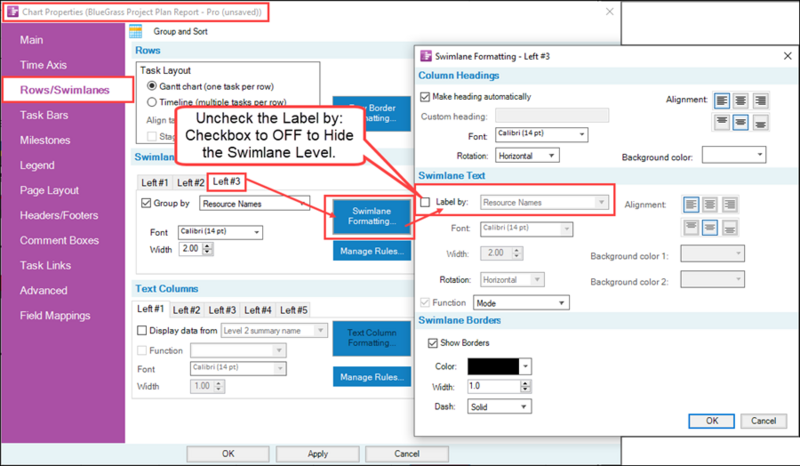Toggle Function checkbox in Swimlane Text
This screenshot has height=466, width=800.
point(424,303)
